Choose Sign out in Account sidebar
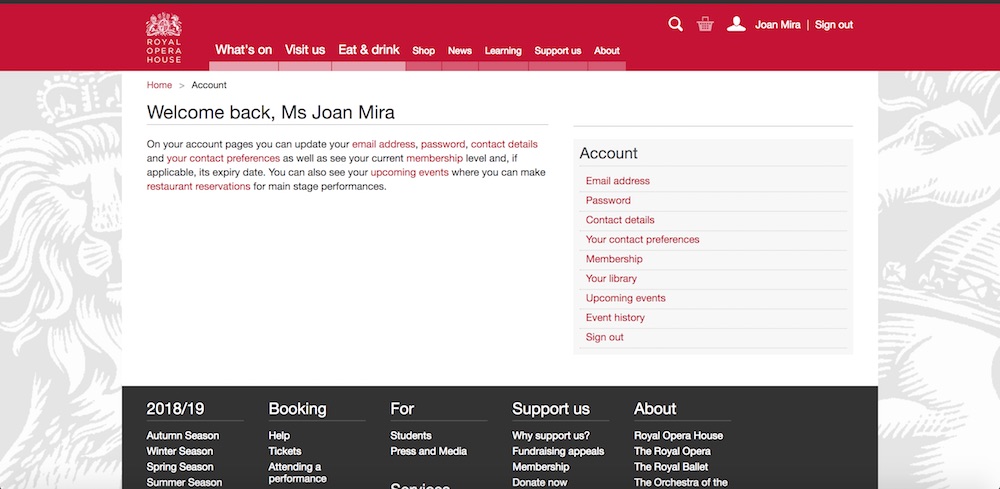Viewport: 1000px width, 489px height. coord(605,337)
